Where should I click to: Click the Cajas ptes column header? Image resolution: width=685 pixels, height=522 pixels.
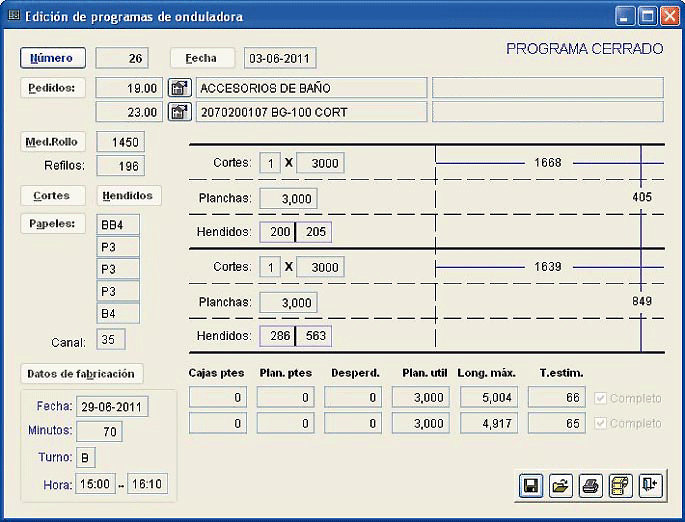216,373
